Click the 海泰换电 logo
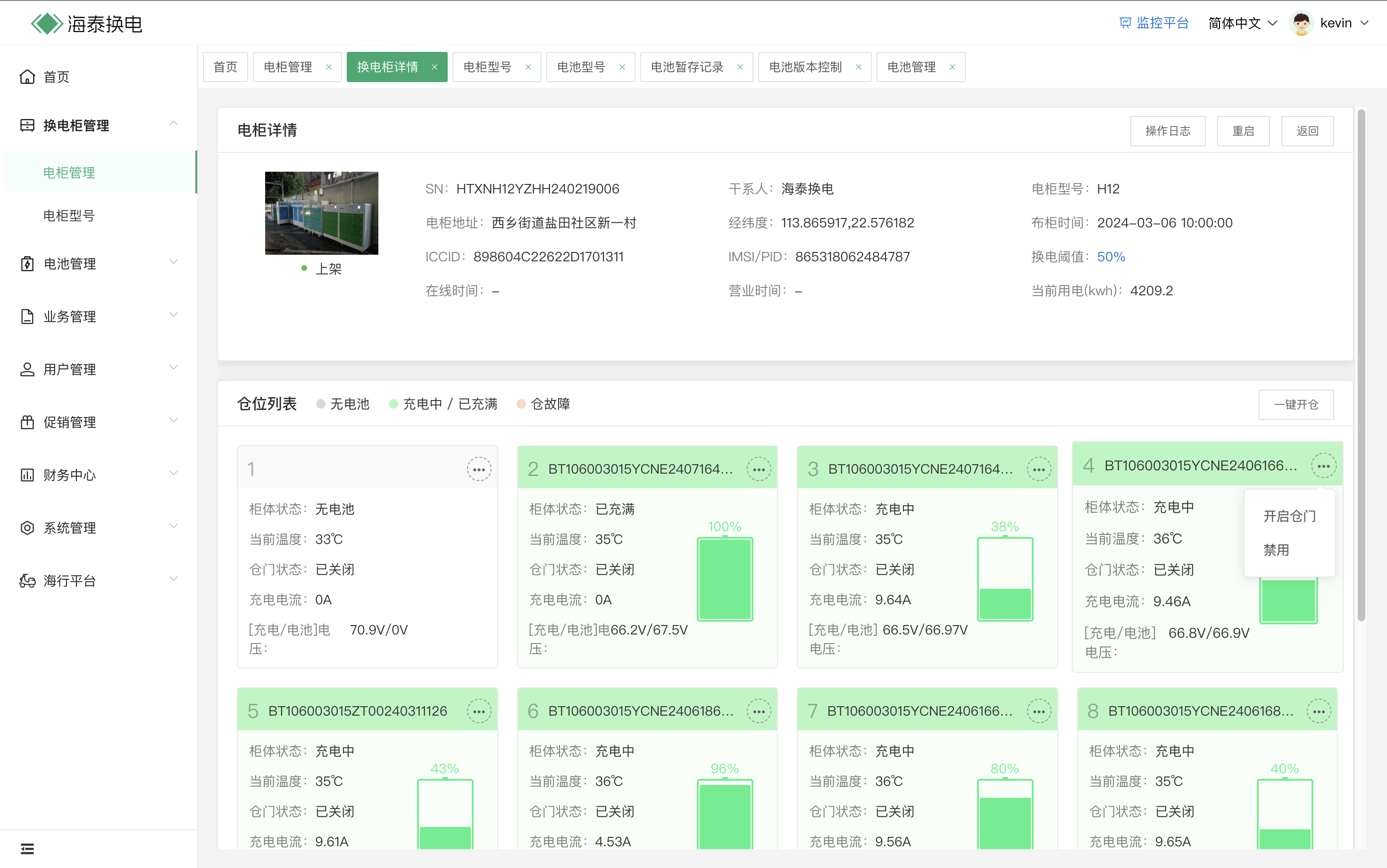Viewport: 1387px width, 868px height. (87, 24)
